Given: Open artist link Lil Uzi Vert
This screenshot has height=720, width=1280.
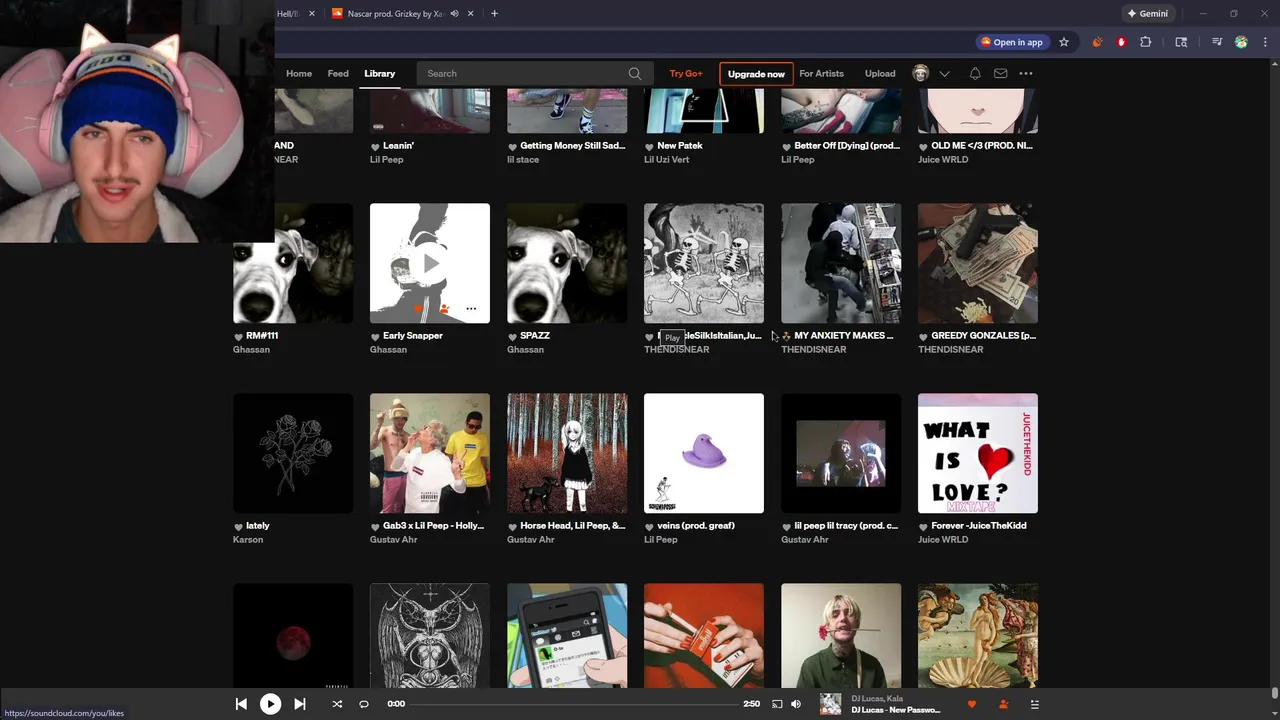Looking at the screenshot, I should [x=666, y=160].
